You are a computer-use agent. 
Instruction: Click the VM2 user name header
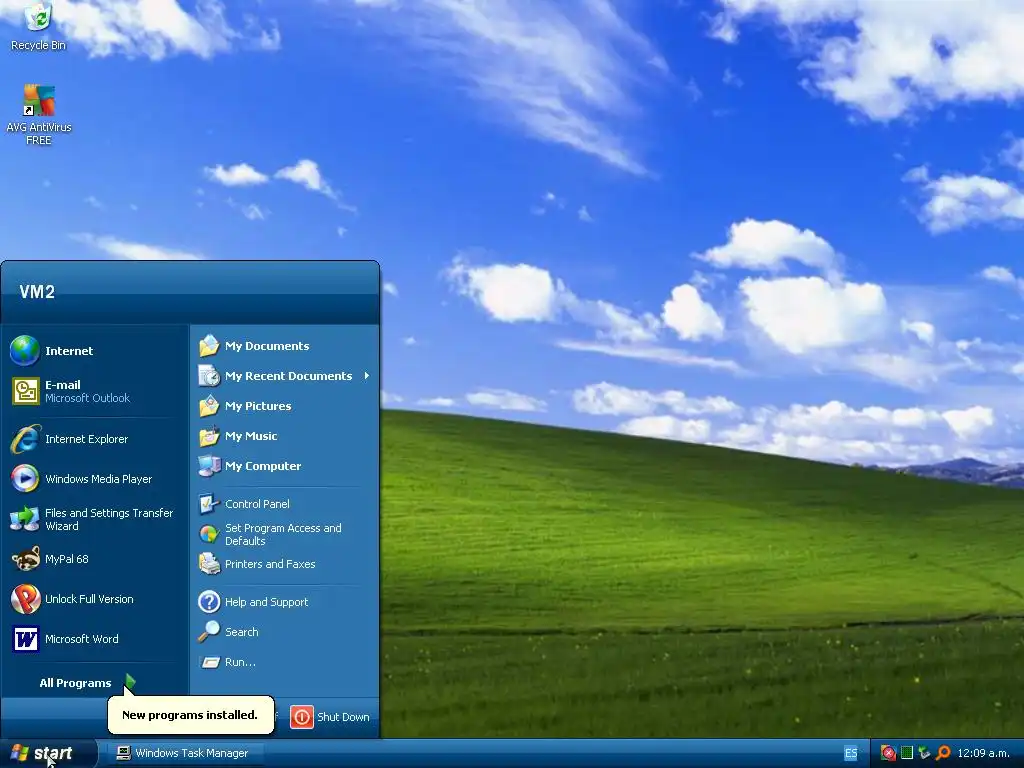tap(37, 292)
